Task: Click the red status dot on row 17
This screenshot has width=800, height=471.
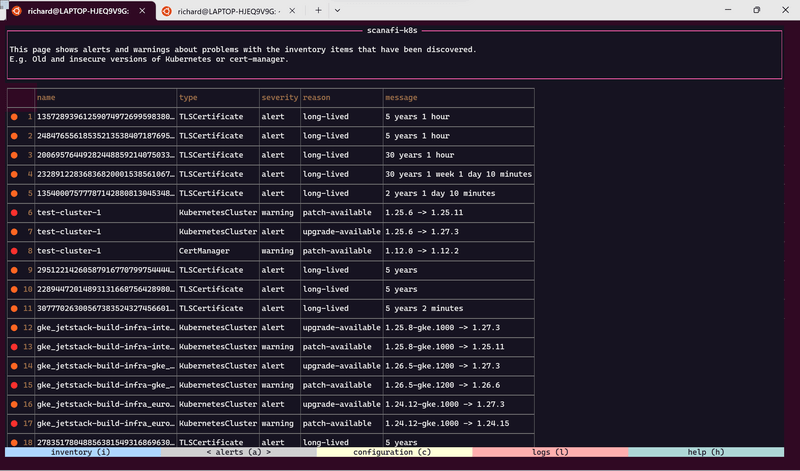Action: pos(14,424)
